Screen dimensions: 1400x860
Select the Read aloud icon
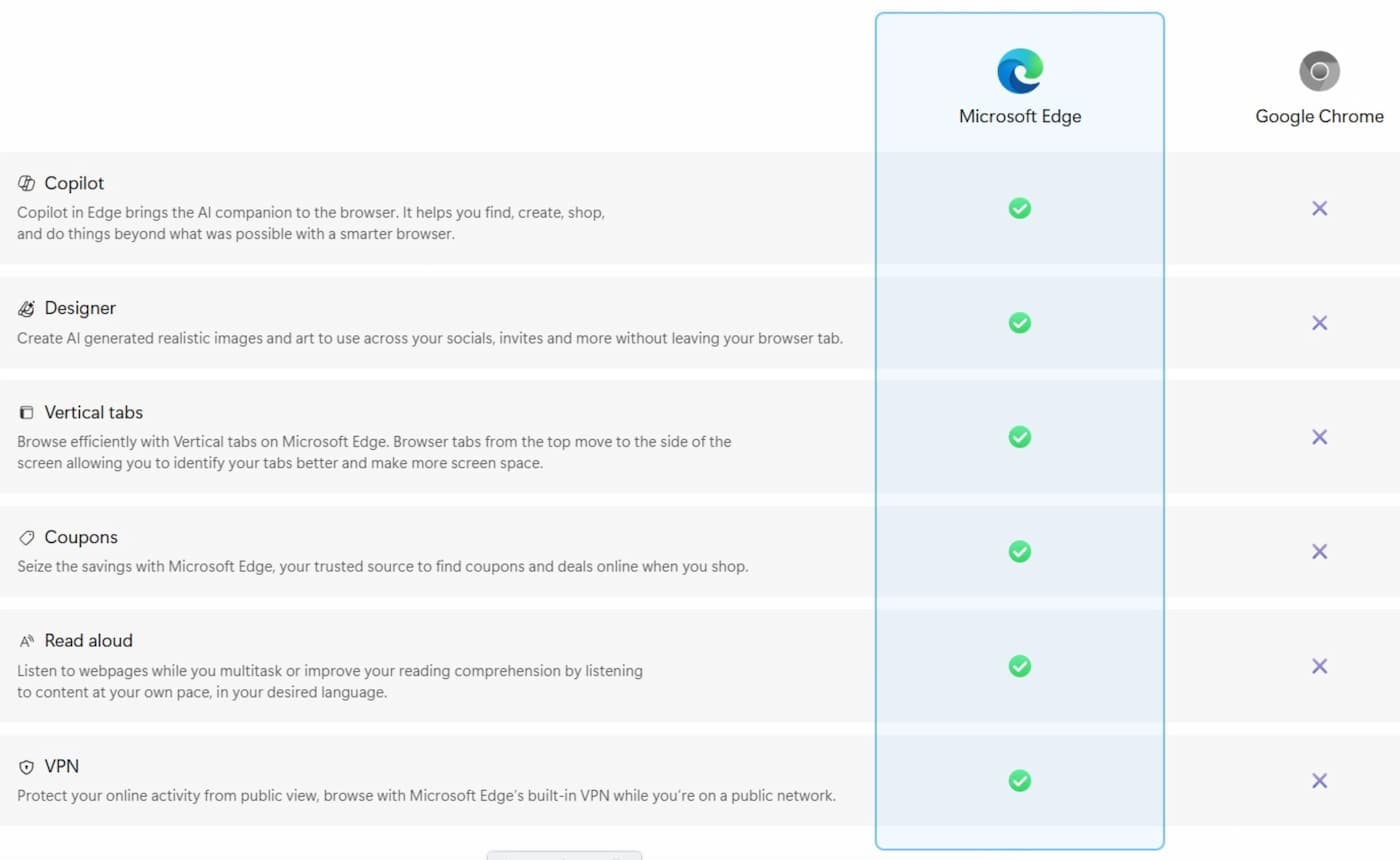[x=25, y=640]
